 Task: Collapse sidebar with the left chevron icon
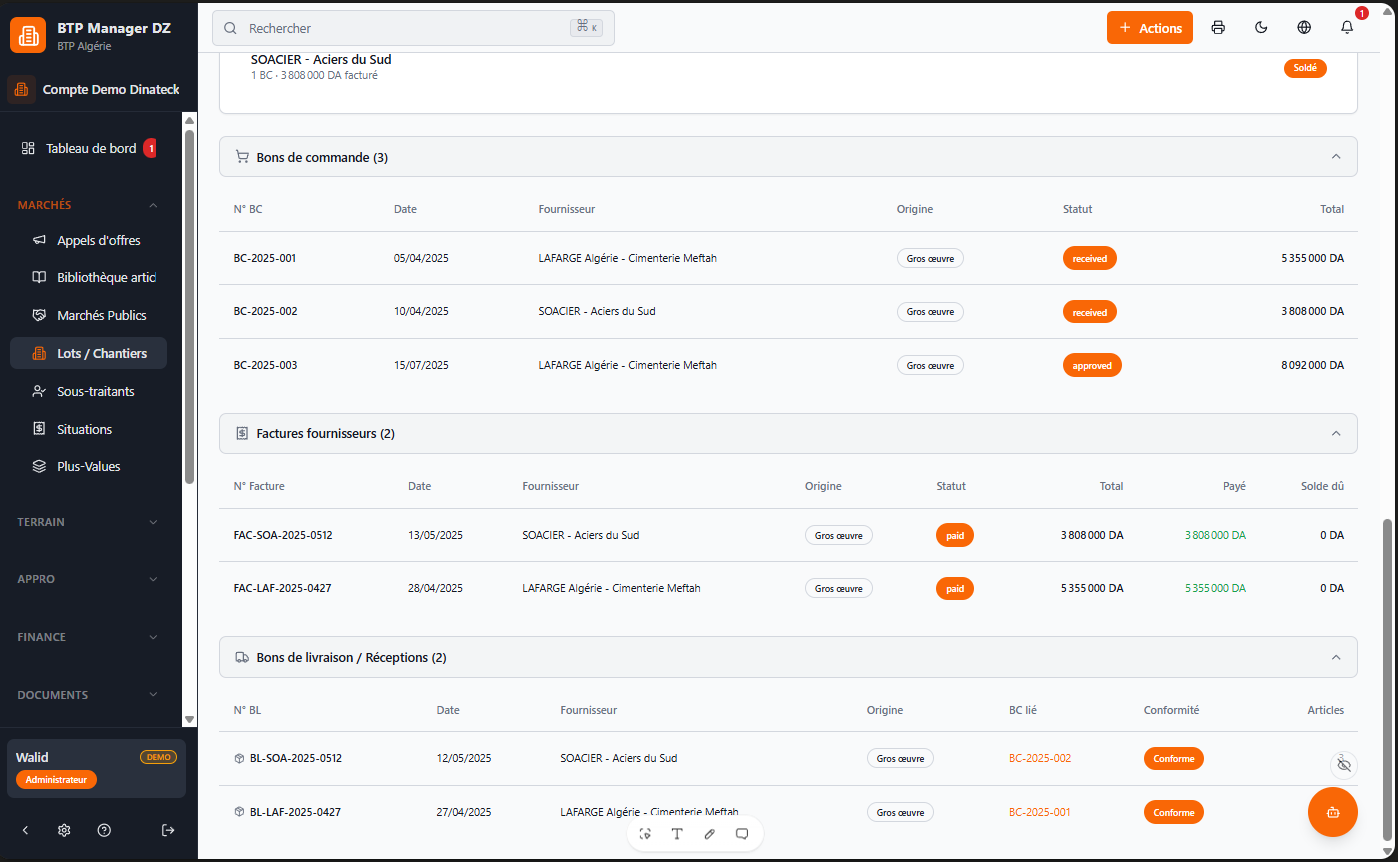(x=26, y=830)
